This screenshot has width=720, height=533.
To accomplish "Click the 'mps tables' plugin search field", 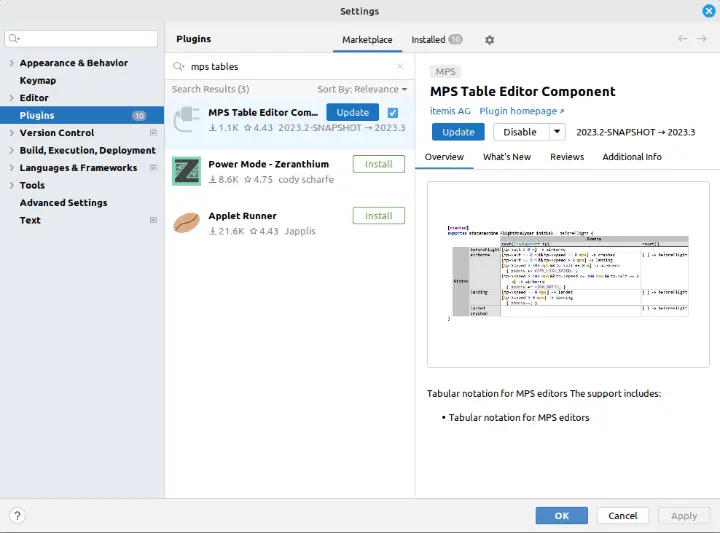I will (x=289, y=67).
